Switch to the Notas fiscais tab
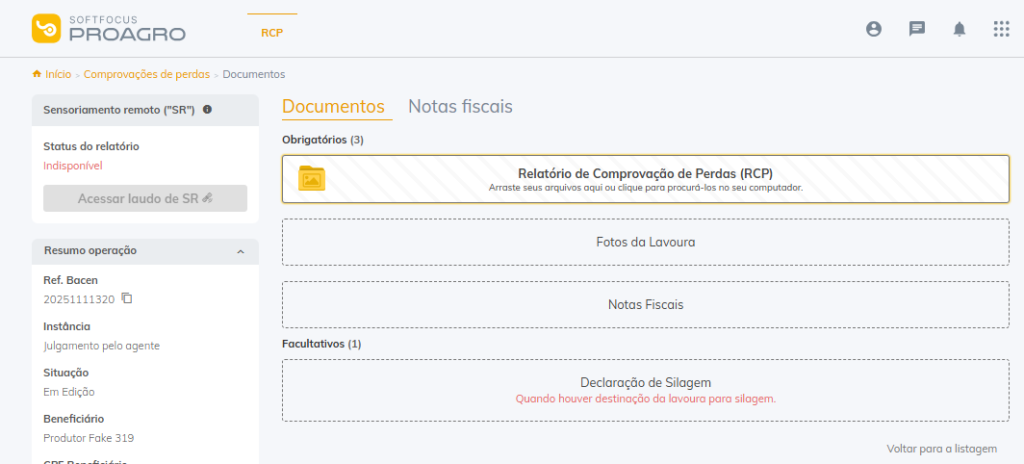 [460, 106]
